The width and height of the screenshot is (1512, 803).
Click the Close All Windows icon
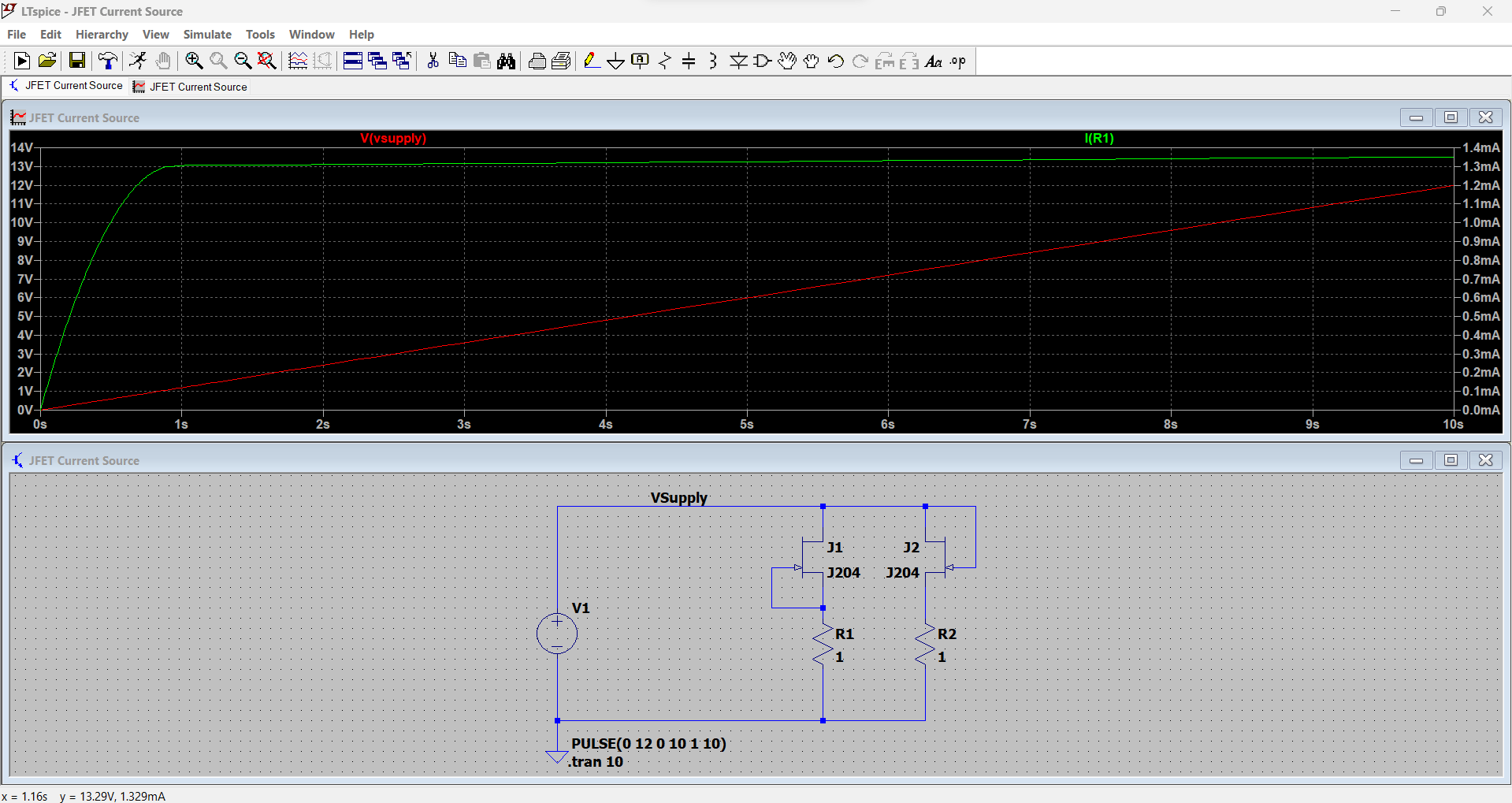point(402,61)
